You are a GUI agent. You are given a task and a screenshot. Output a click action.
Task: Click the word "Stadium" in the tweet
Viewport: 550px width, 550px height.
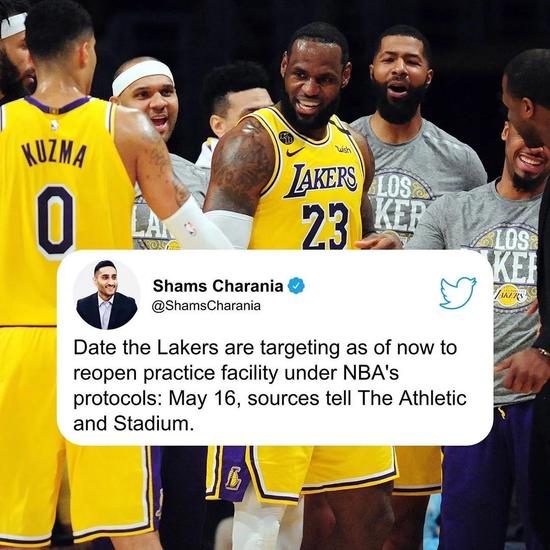tap(154, 424)
